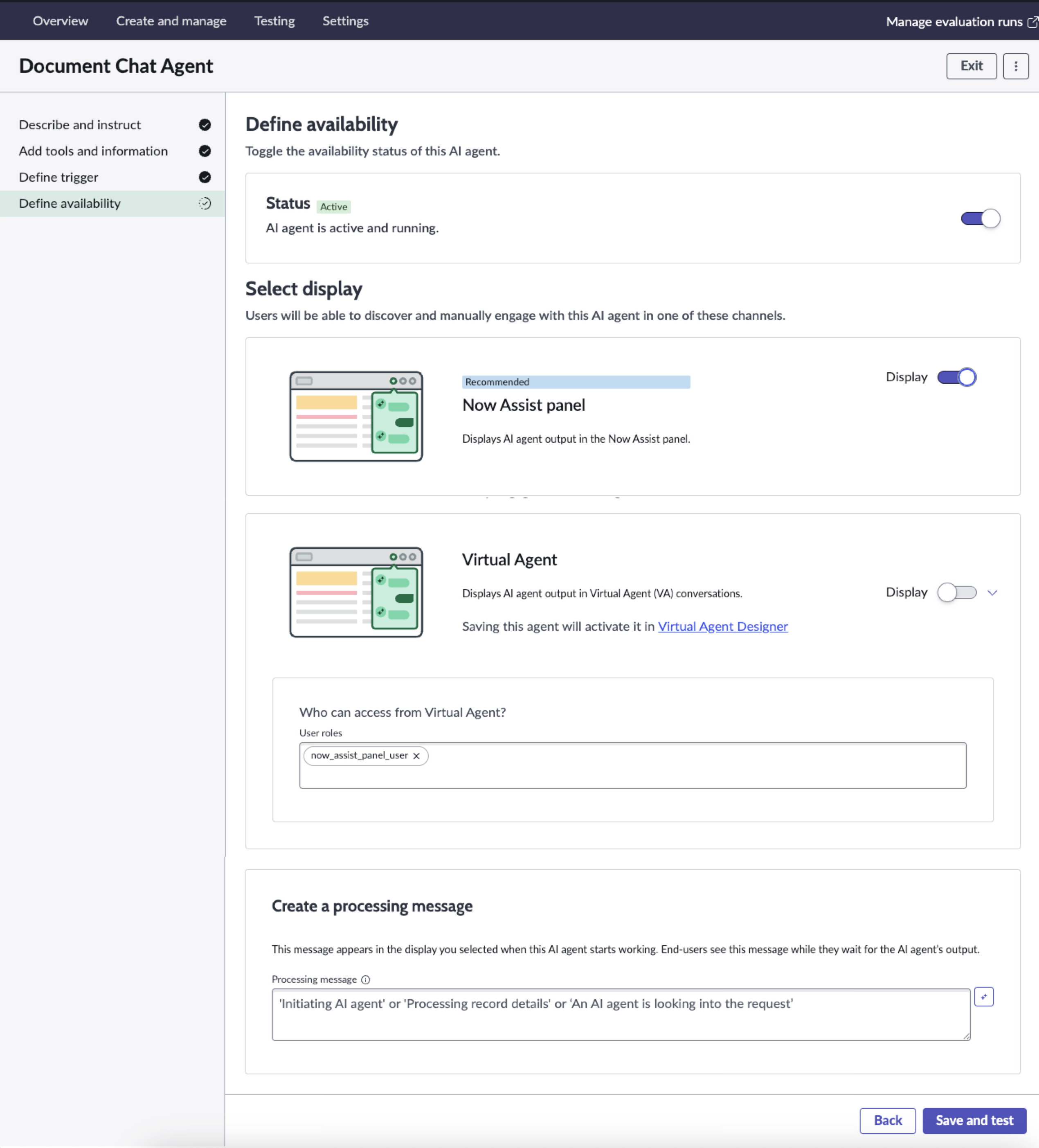Open the Virtual Agent Designer link

[x=722, y=626]
